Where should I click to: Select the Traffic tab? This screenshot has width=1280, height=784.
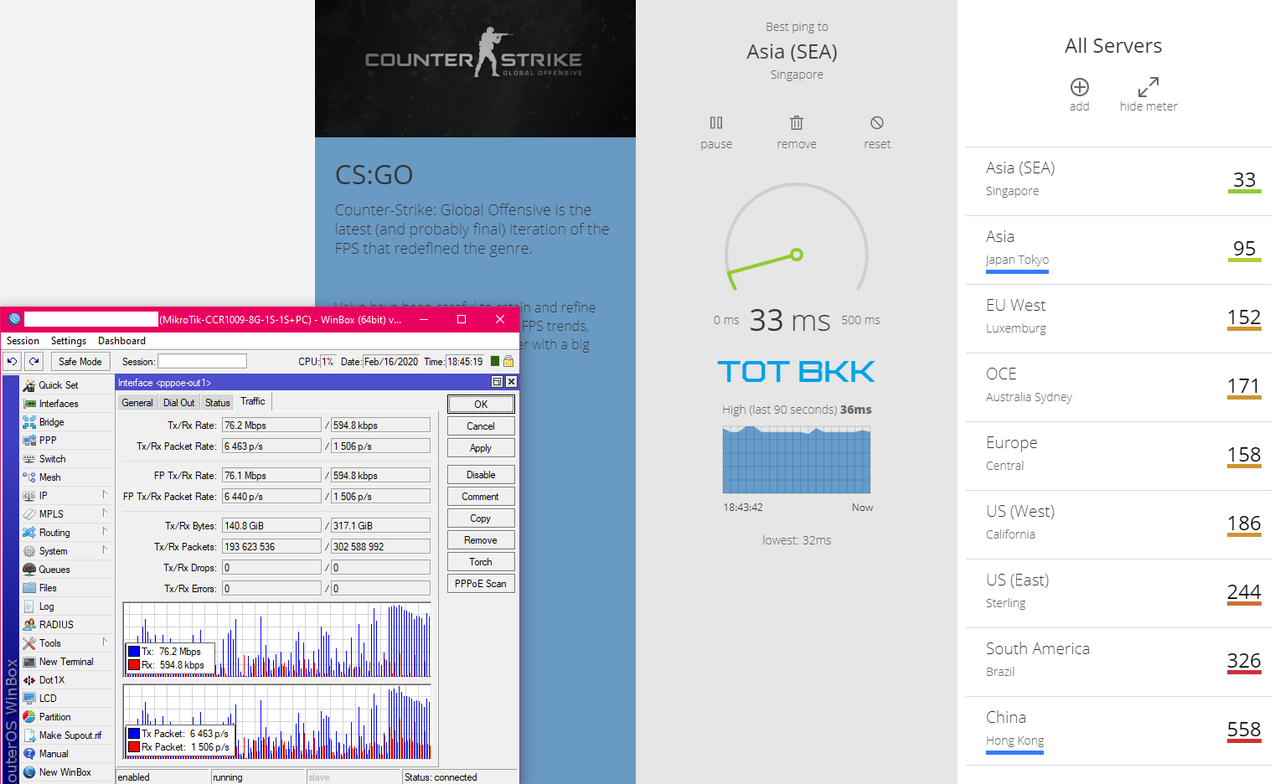tap(253, 401)
